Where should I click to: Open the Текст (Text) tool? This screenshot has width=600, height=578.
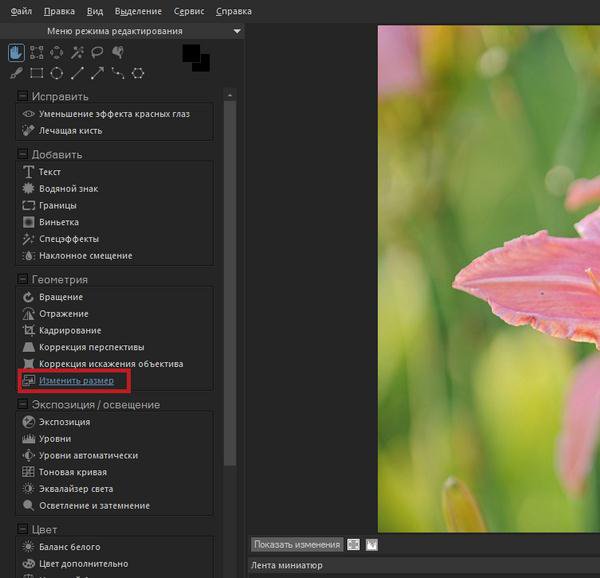click(x=49, y=172)
